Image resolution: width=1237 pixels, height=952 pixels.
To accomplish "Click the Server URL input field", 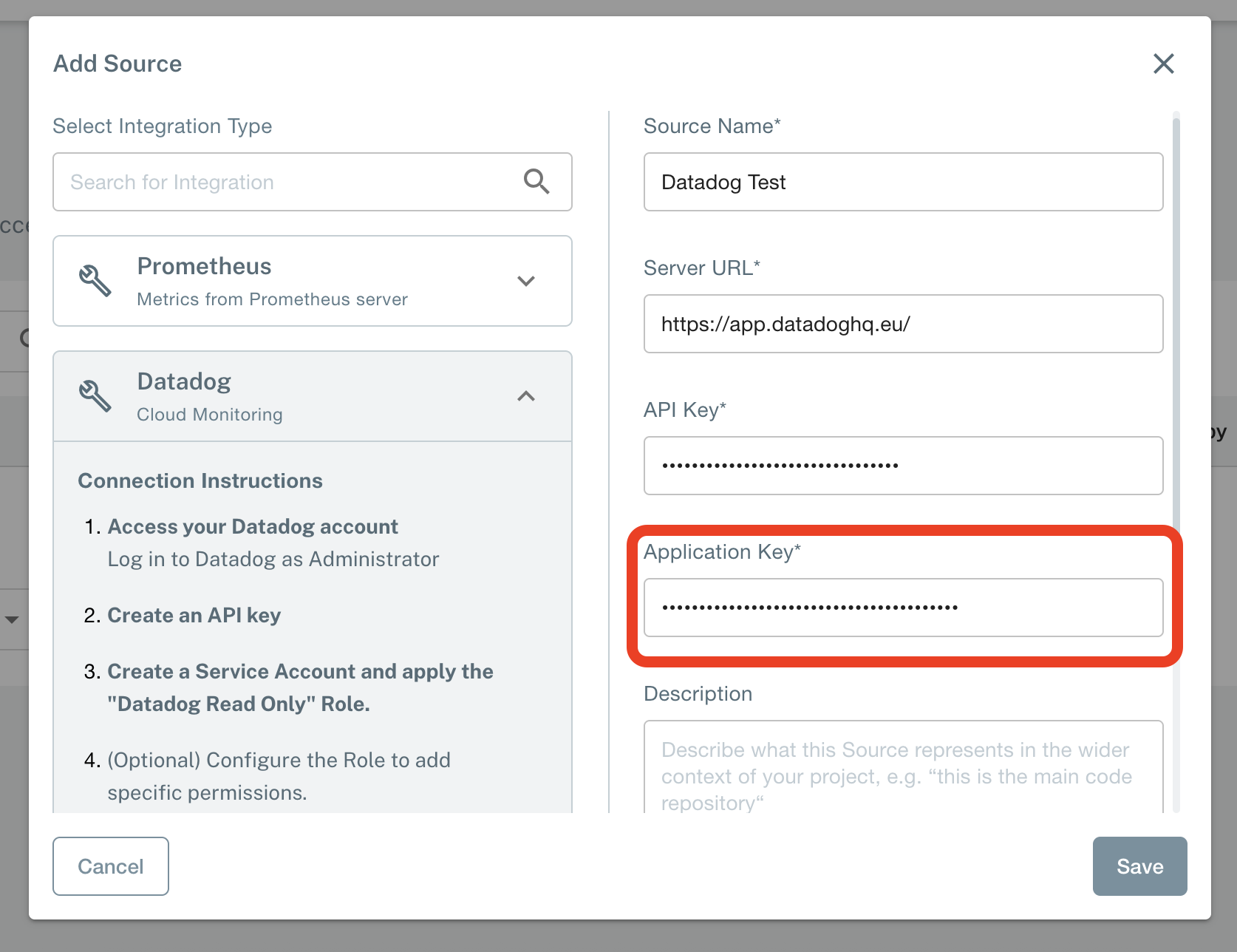I will [x=903, y=324].
